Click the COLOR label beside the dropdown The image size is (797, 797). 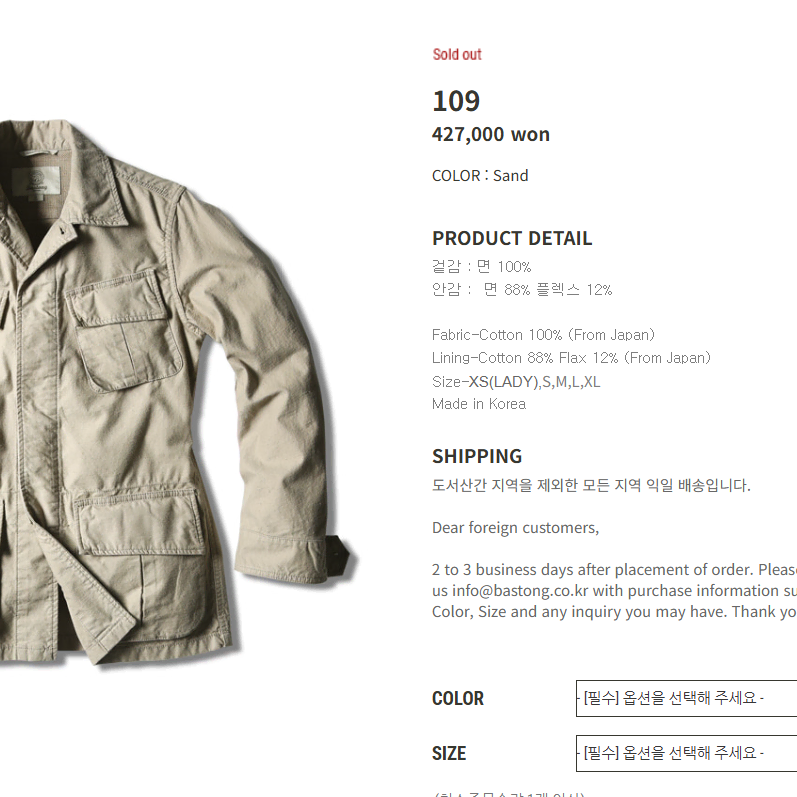pyautogui.click(x=458, y=699)
